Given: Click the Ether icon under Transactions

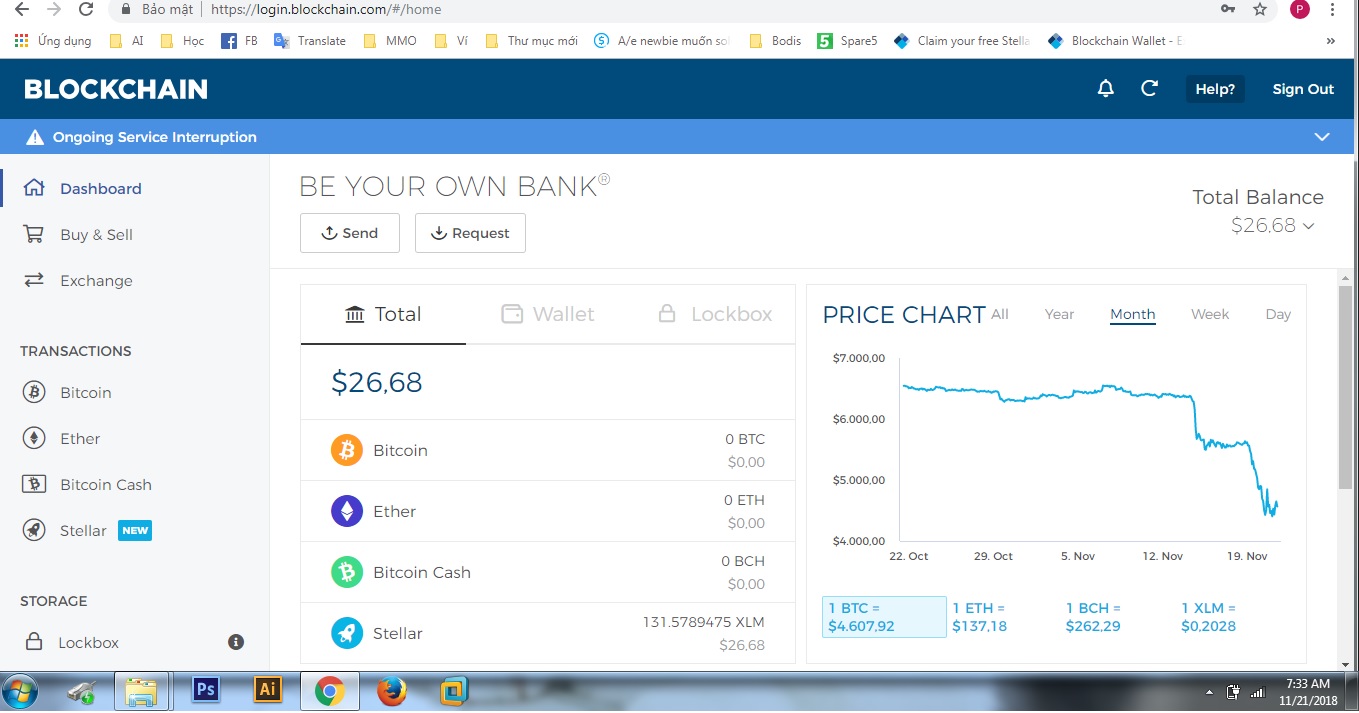Looking at the screenshot, I should coord(34,438).
